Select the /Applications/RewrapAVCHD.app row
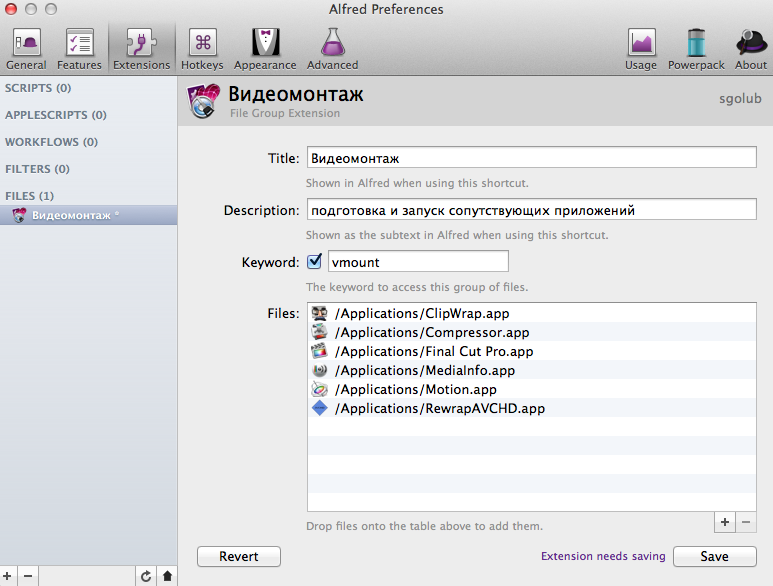This screenshot has width=773, height=586. point(531,408)
